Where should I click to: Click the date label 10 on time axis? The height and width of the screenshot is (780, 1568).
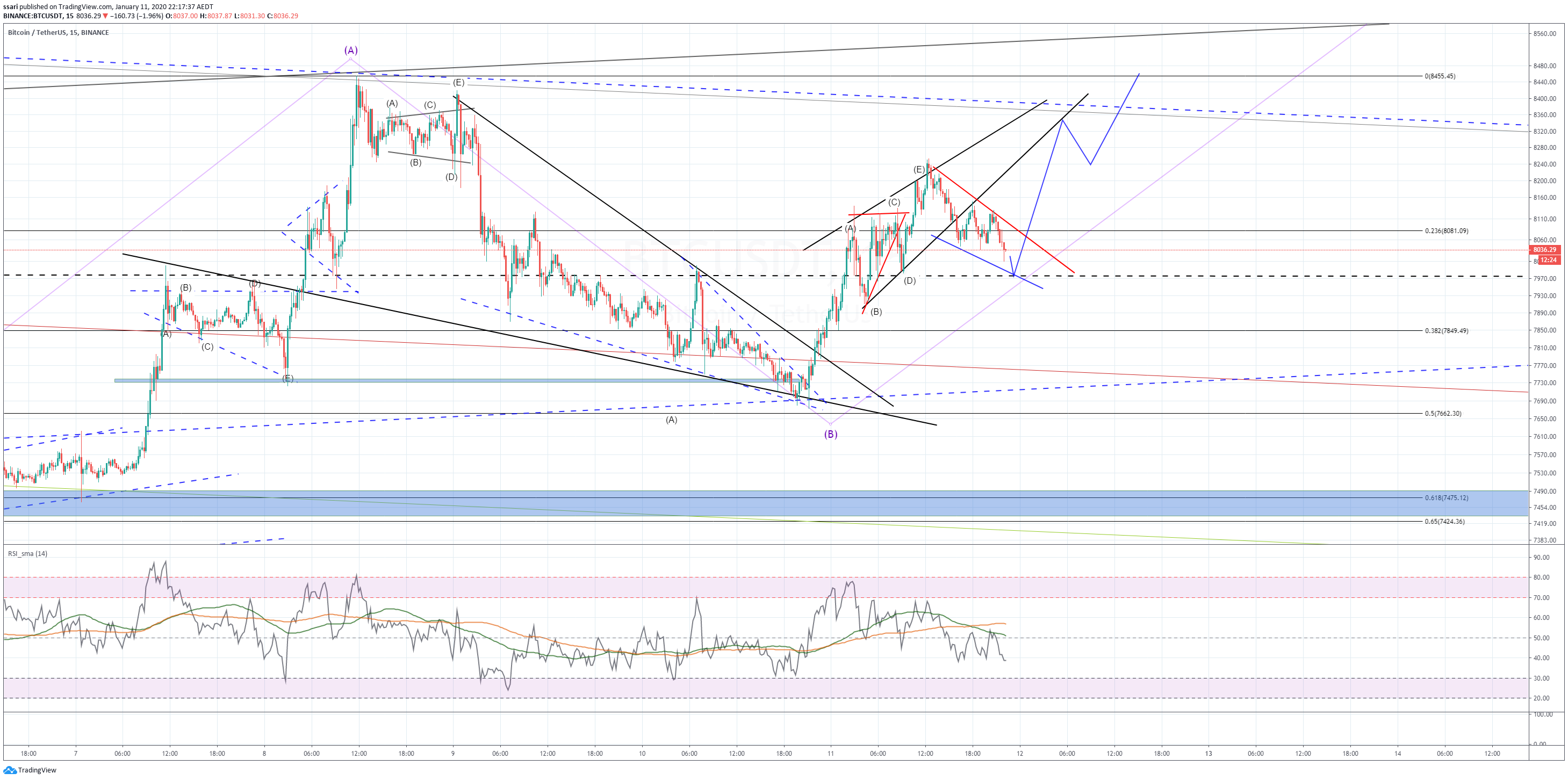tap(642, 753)
